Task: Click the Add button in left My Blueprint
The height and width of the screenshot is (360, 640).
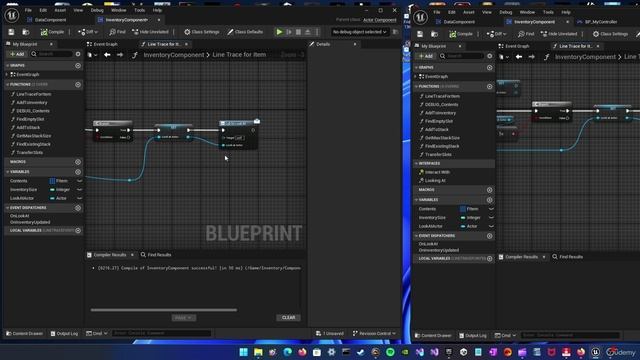Action: [17, 54]
